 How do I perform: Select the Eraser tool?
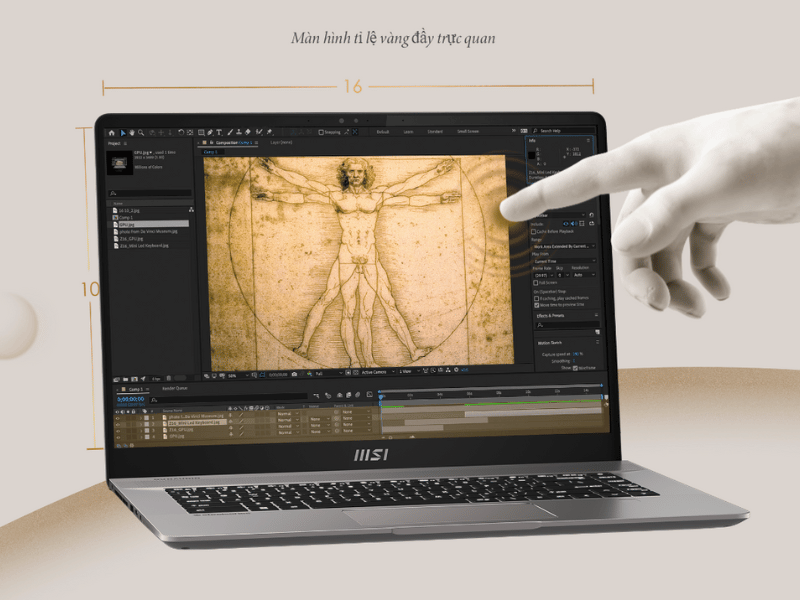pyautogui.click(x=247, y=132)
